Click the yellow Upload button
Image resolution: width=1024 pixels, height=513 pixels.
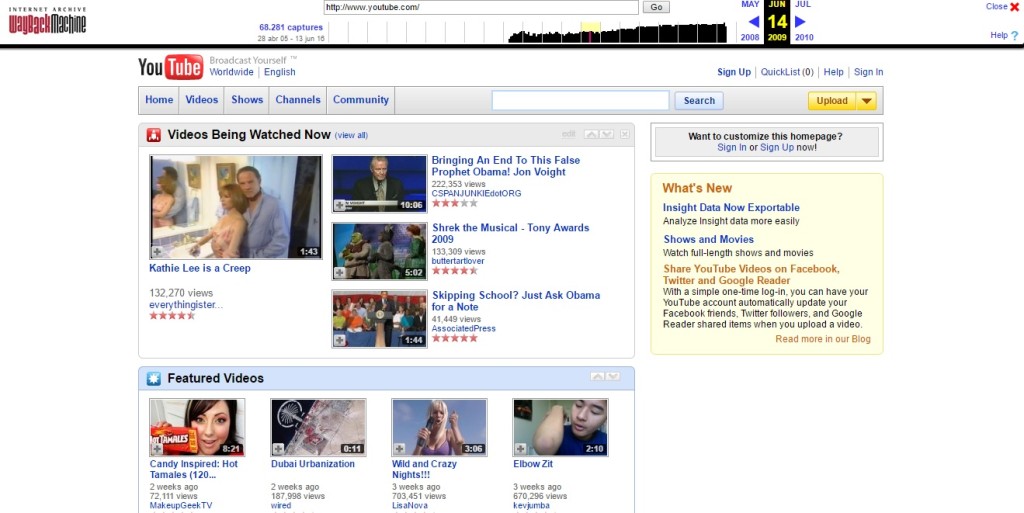click(833, 101)
